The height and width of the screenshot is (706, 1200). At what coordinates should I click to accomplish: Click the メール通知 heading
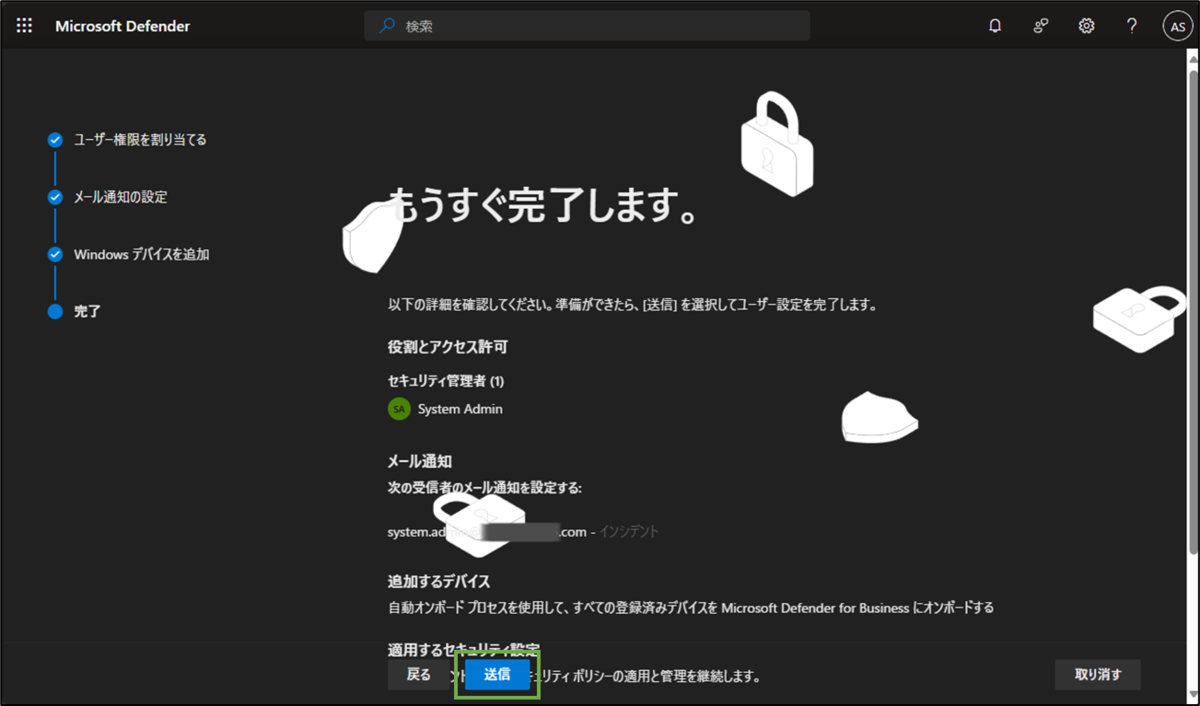pos(420,461)
